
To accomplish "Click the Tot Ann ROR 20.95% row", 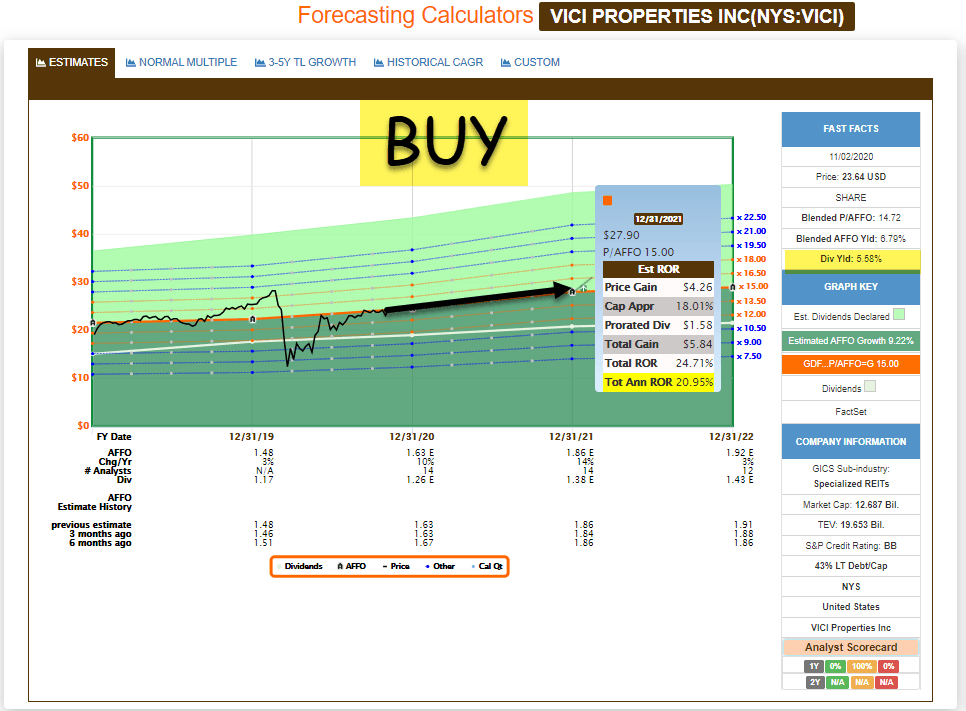I will pyautogui.click(x=659, y=382).
